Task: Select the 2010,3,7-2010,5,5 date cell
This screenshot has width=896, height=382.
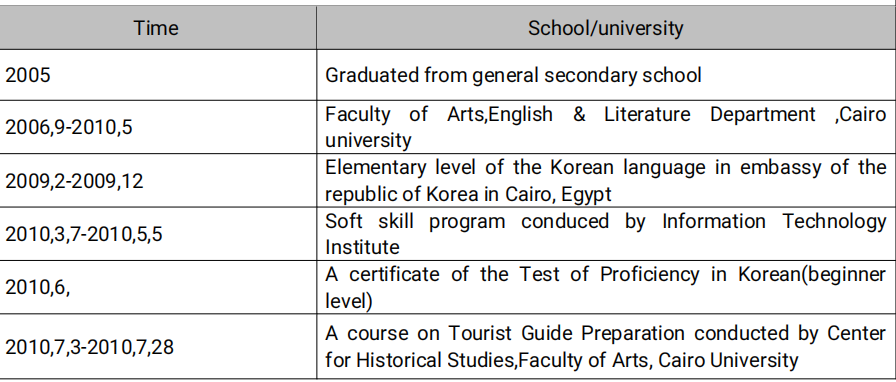Action: click(x=158, y=234)
